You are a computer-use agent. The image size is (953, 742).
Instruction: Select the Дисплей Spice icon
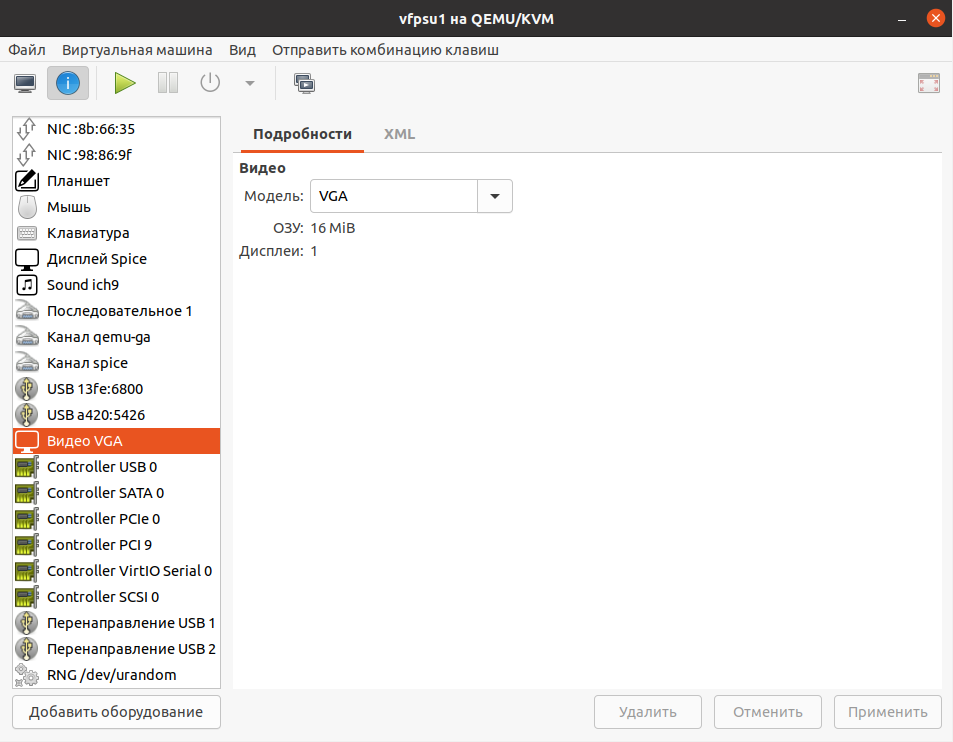click(27, 259)
